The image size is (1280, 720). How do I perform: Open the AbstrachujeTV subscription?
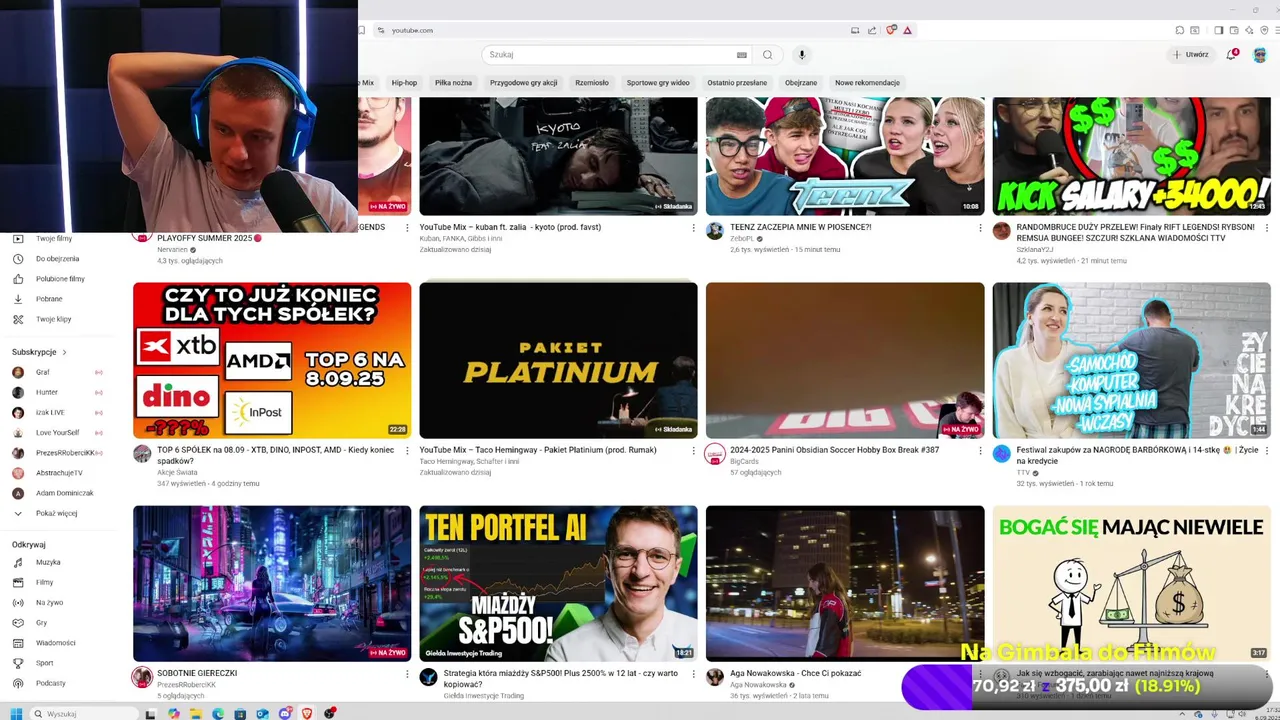(x=57, y=473)
